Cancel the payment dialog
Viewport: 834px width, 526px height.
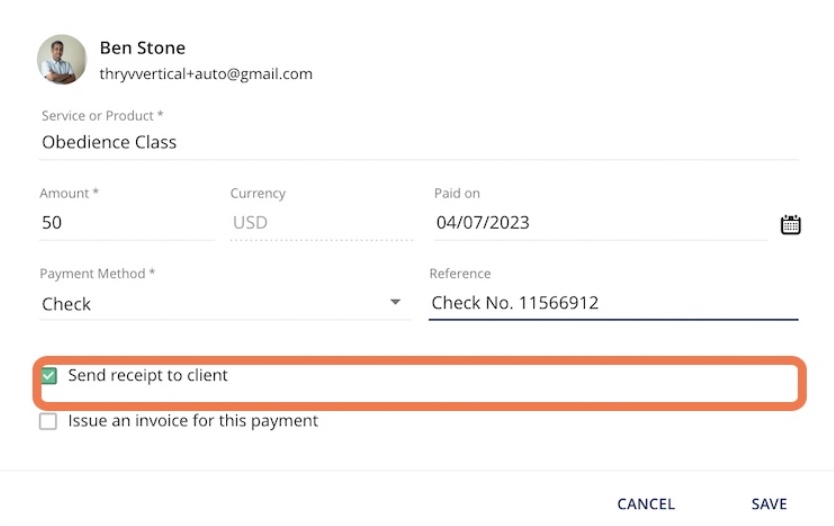tap(646, 504)
